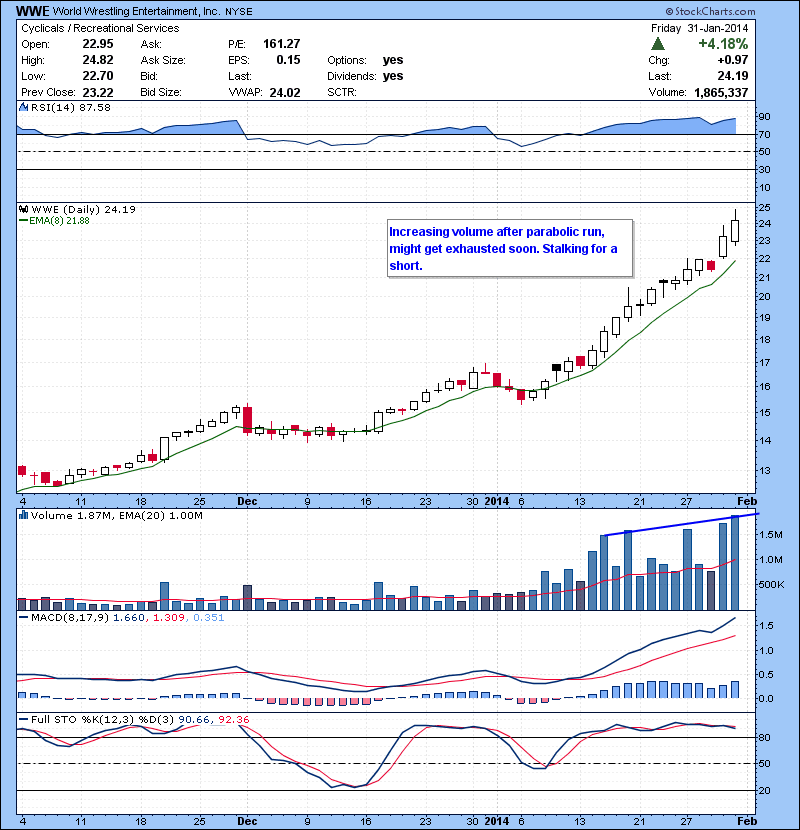This screenshot has height=830, width=800.
Task: Click the Bid Size label
Action: click(x=161, y=92)
